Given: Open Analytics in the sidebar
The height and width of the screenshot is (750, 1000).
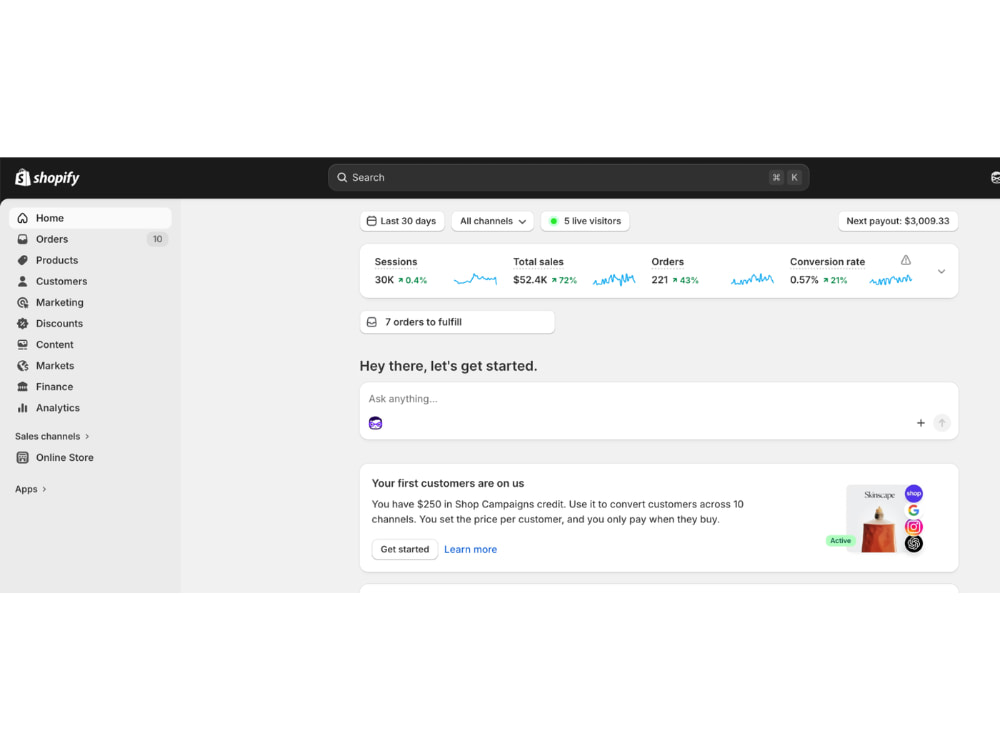Looking at the screenshot, I should (x=91, y=408).
